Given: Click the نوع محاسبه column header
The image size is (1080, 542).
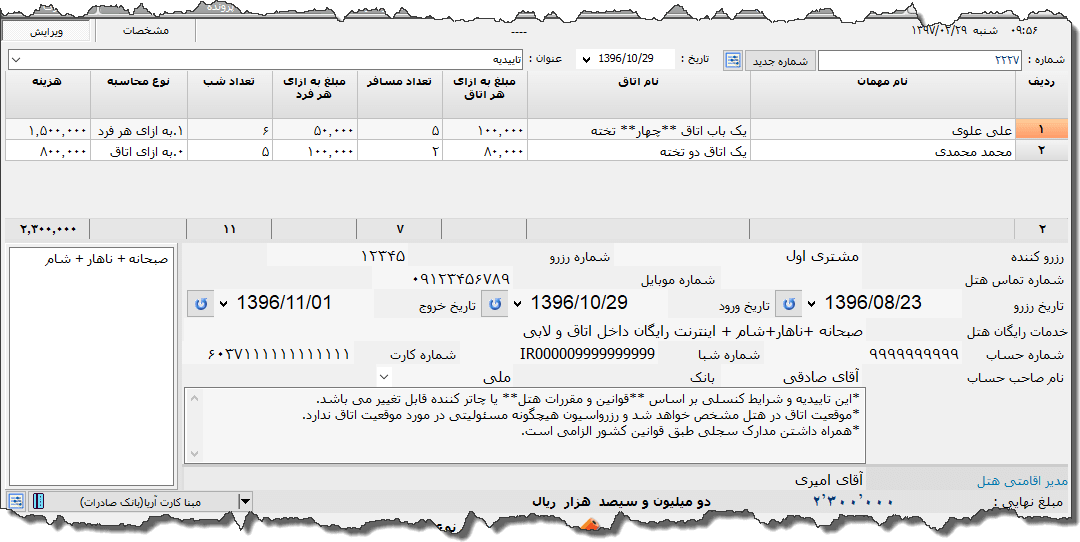Looking at the screenshot, I should 138,94.
